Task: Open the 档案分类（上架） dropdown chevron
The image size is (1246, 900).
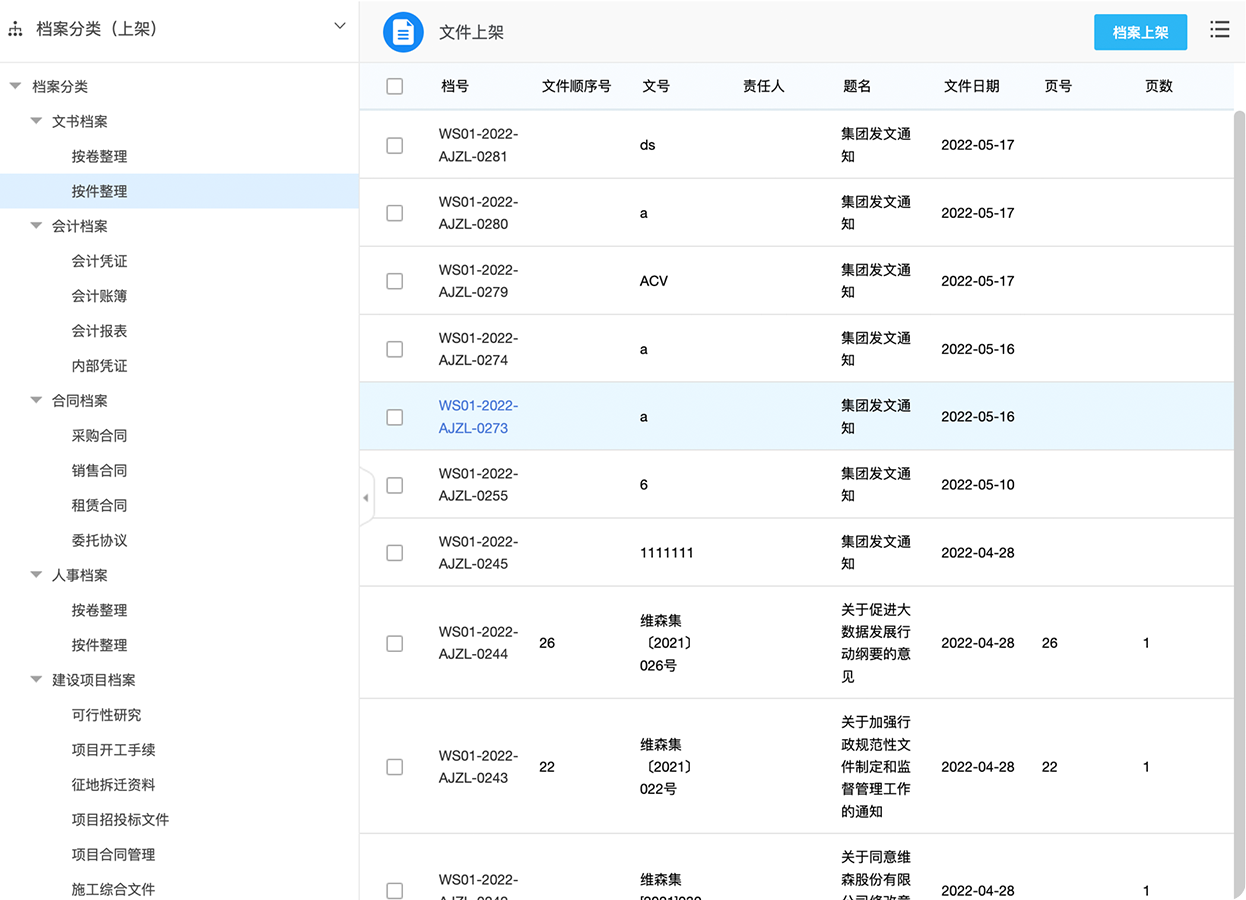Action: point(340,26)
